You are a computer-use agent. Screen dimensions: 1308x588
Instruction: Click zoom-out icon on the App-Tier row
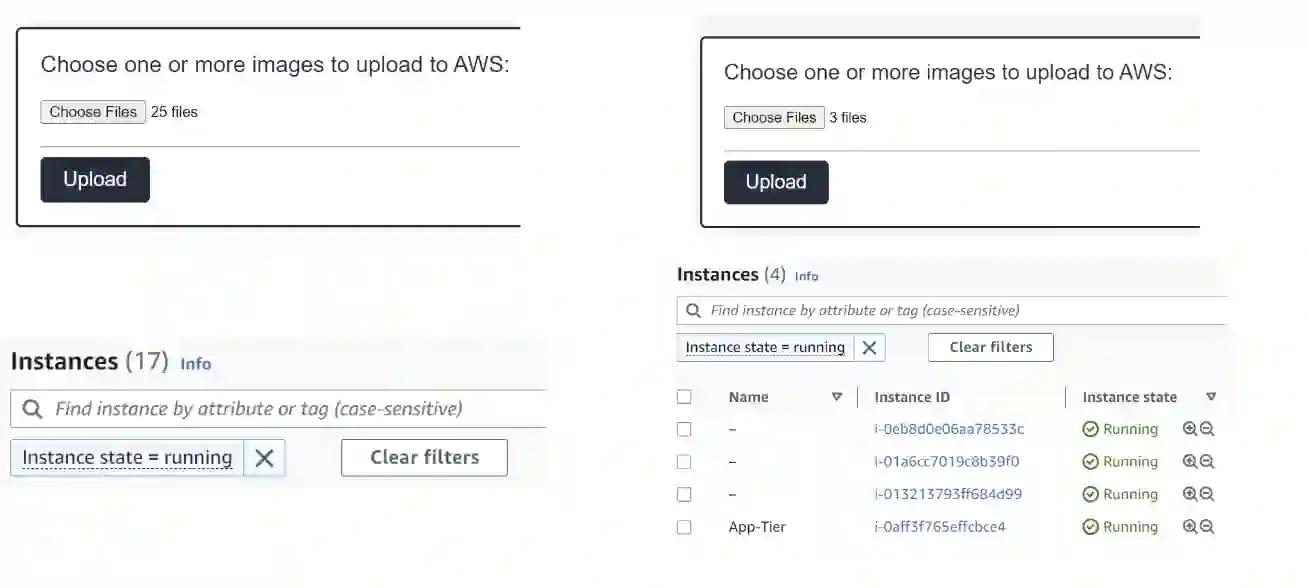point(1207,527)
